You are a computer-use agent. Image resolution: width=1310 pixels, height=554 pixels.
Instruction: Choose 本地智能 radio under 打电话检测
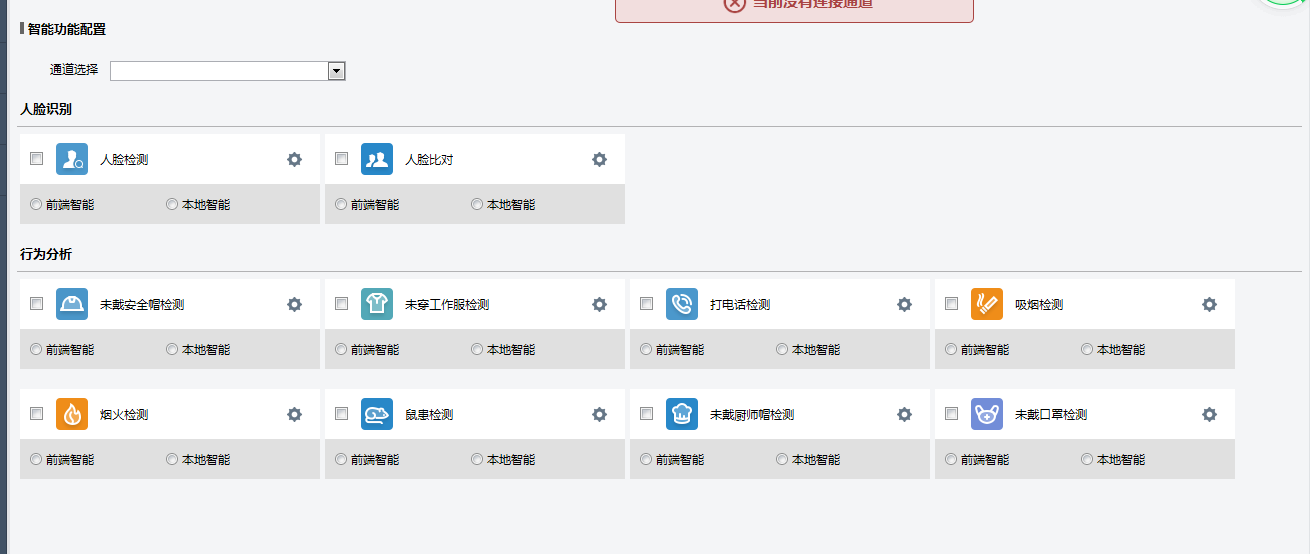(x=782, y=349)
